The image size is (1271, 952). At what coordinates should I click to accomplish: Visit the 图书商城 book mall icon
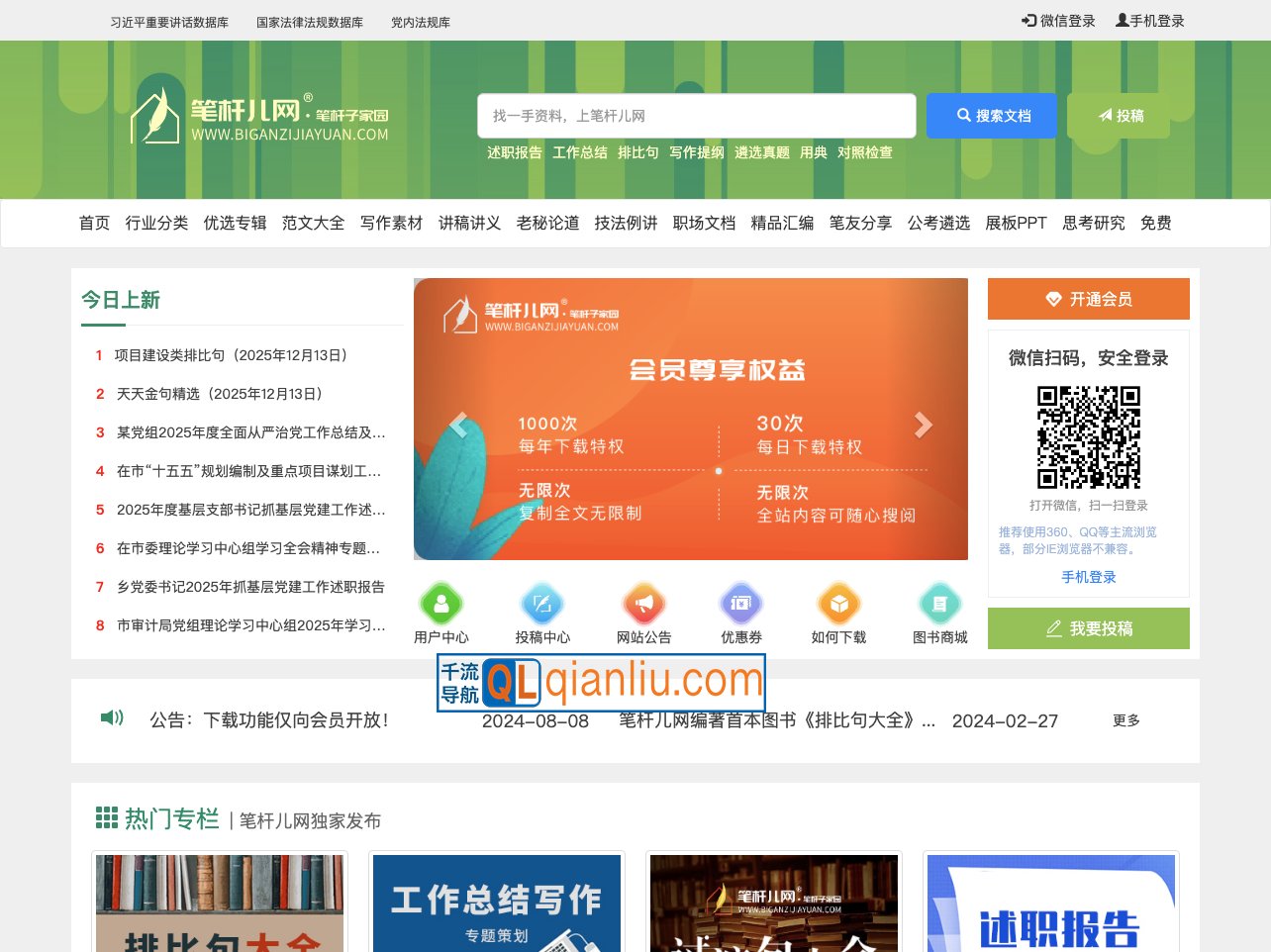point(939,605)
